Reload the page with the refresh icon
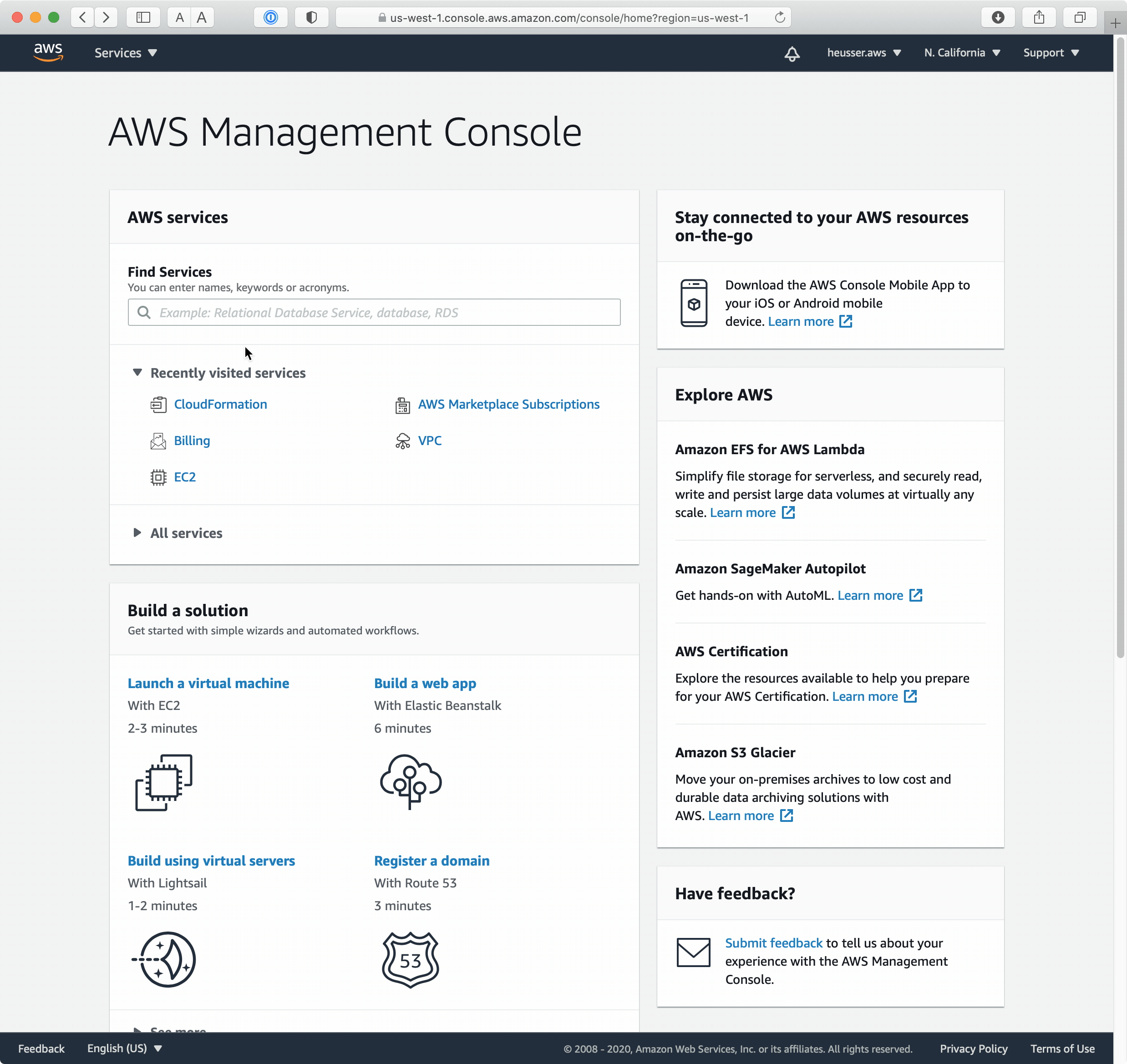The width and height of the screenshot is (1127, 1064). (780, 18)
